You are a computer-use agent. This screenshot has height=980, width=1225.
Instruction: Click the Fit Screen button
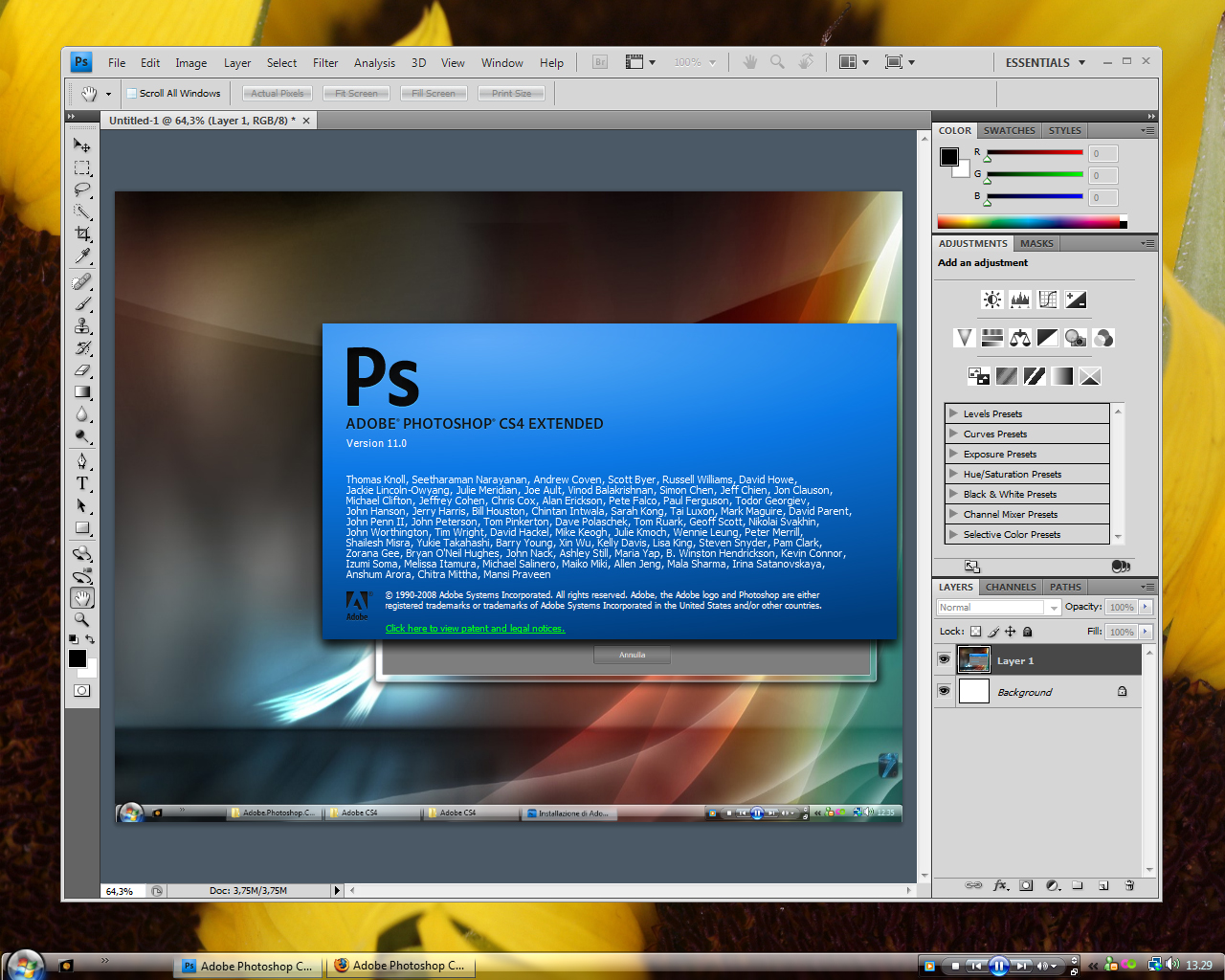[x=356, y=93]
